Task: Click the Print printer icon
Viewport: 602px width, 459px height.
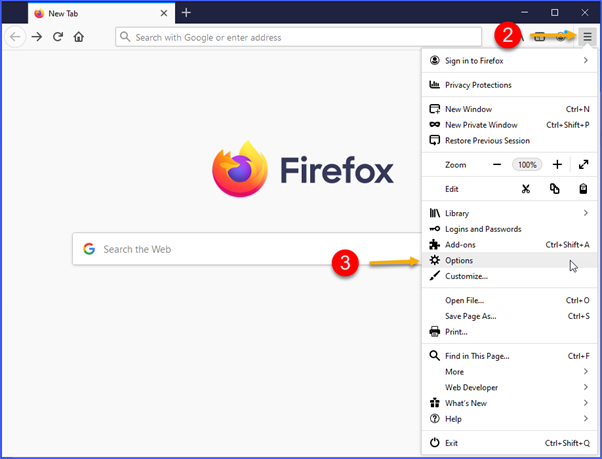Action: 435,331
